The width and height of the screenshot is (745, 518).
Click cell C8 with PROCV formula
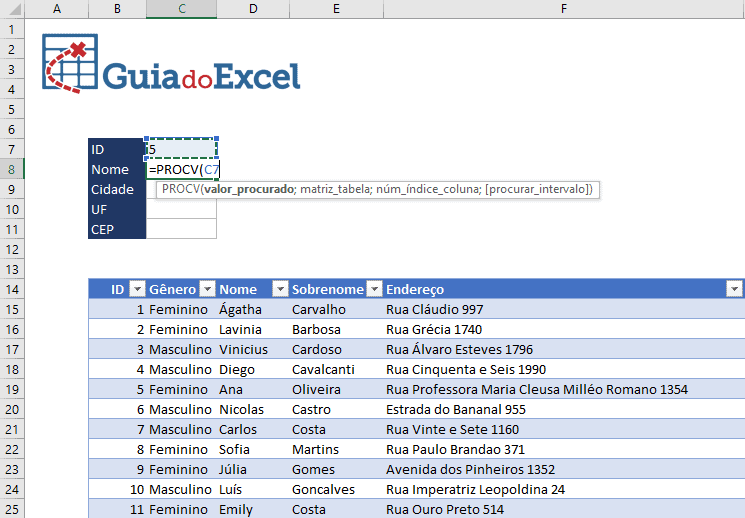181,170
